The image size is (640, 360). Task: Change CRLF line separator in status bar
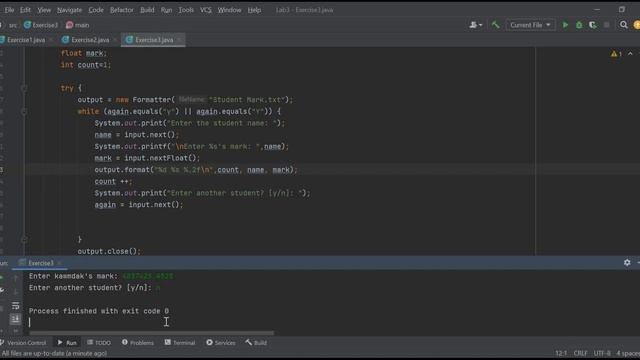click(580, 353)
